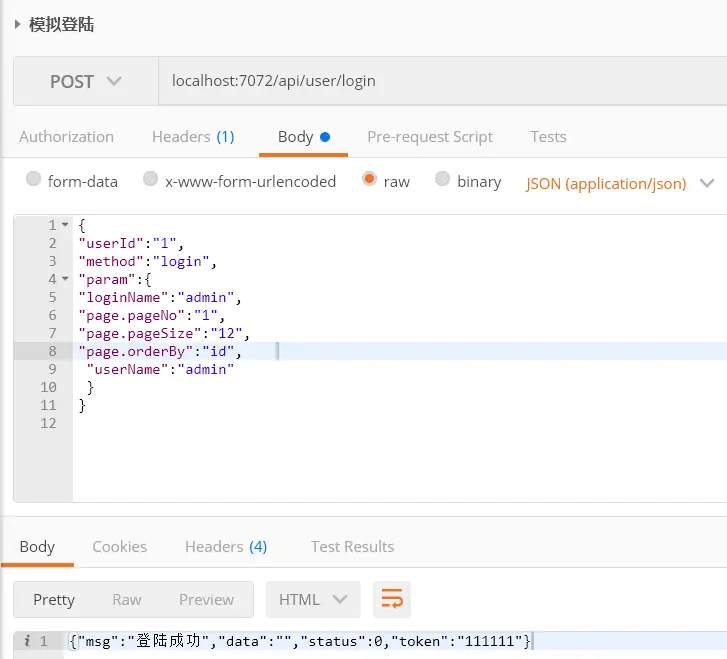Open the response Headers (4) tab
The width and height of the screenshot is (727, 659).
pyautogui.click(x=226, y=547)
